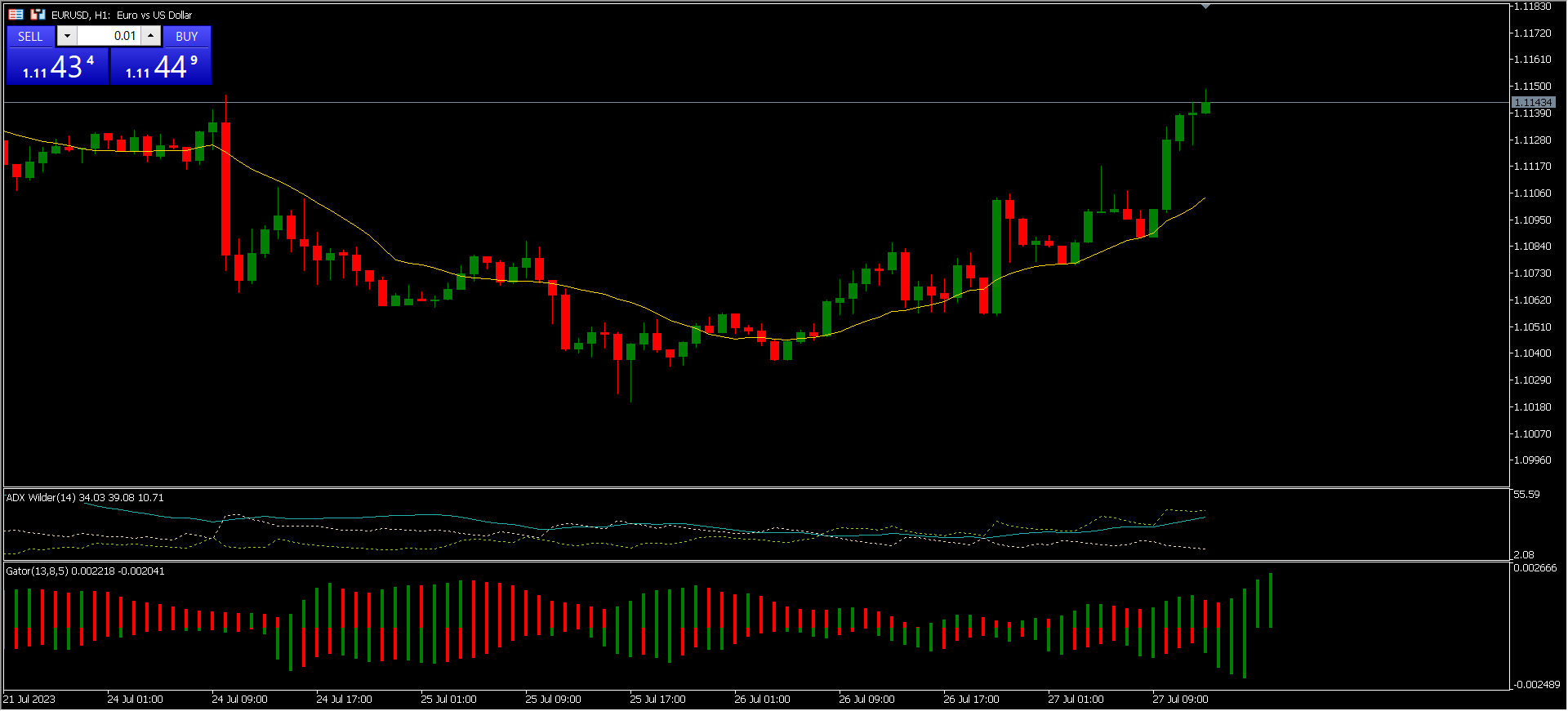Click the 1.11060 price axis label
This screenshot has width=1568, height=711.
pos(1532,193)
